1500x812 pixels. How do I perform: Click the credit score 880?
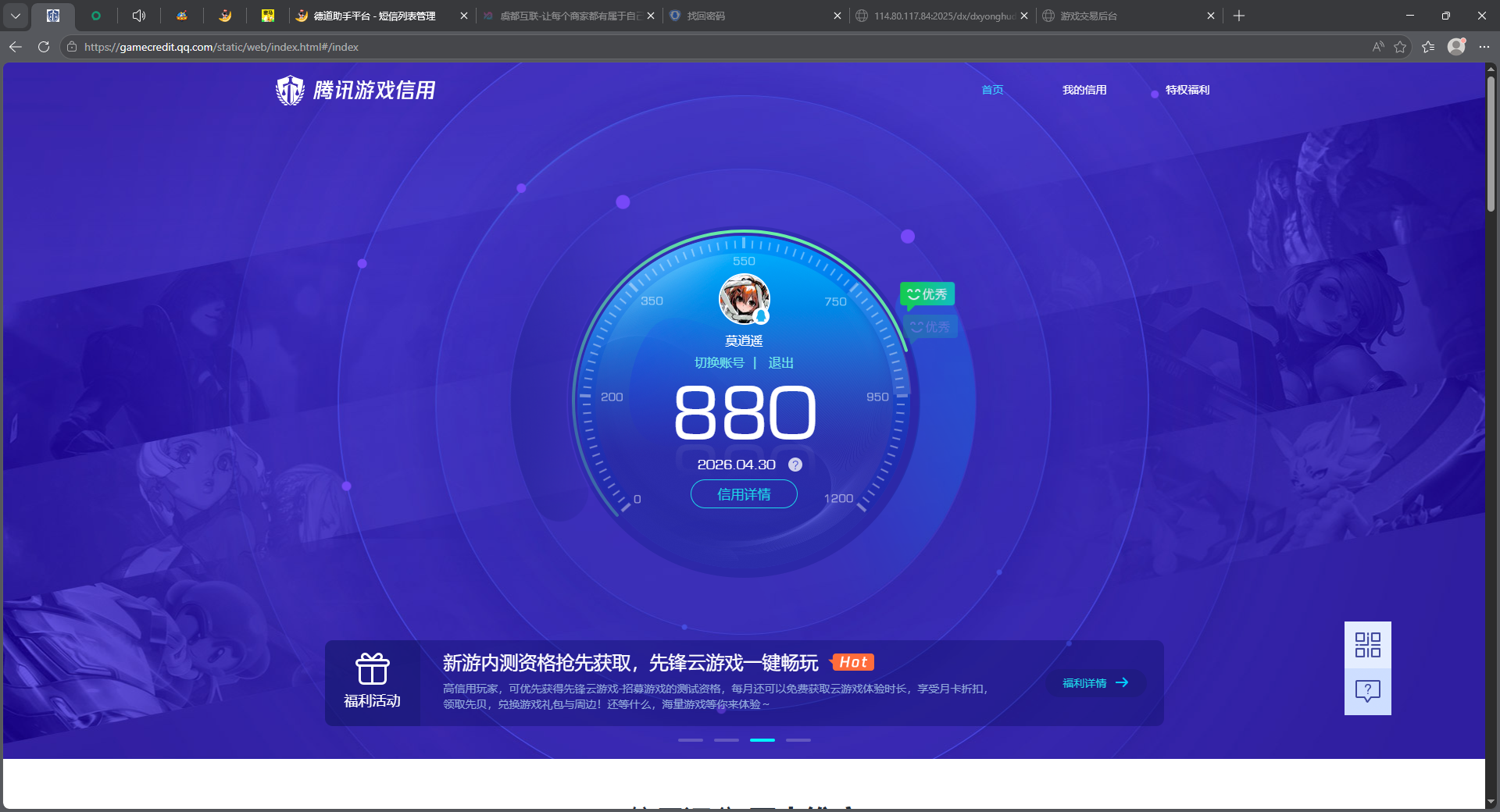(x=745, y=412)
